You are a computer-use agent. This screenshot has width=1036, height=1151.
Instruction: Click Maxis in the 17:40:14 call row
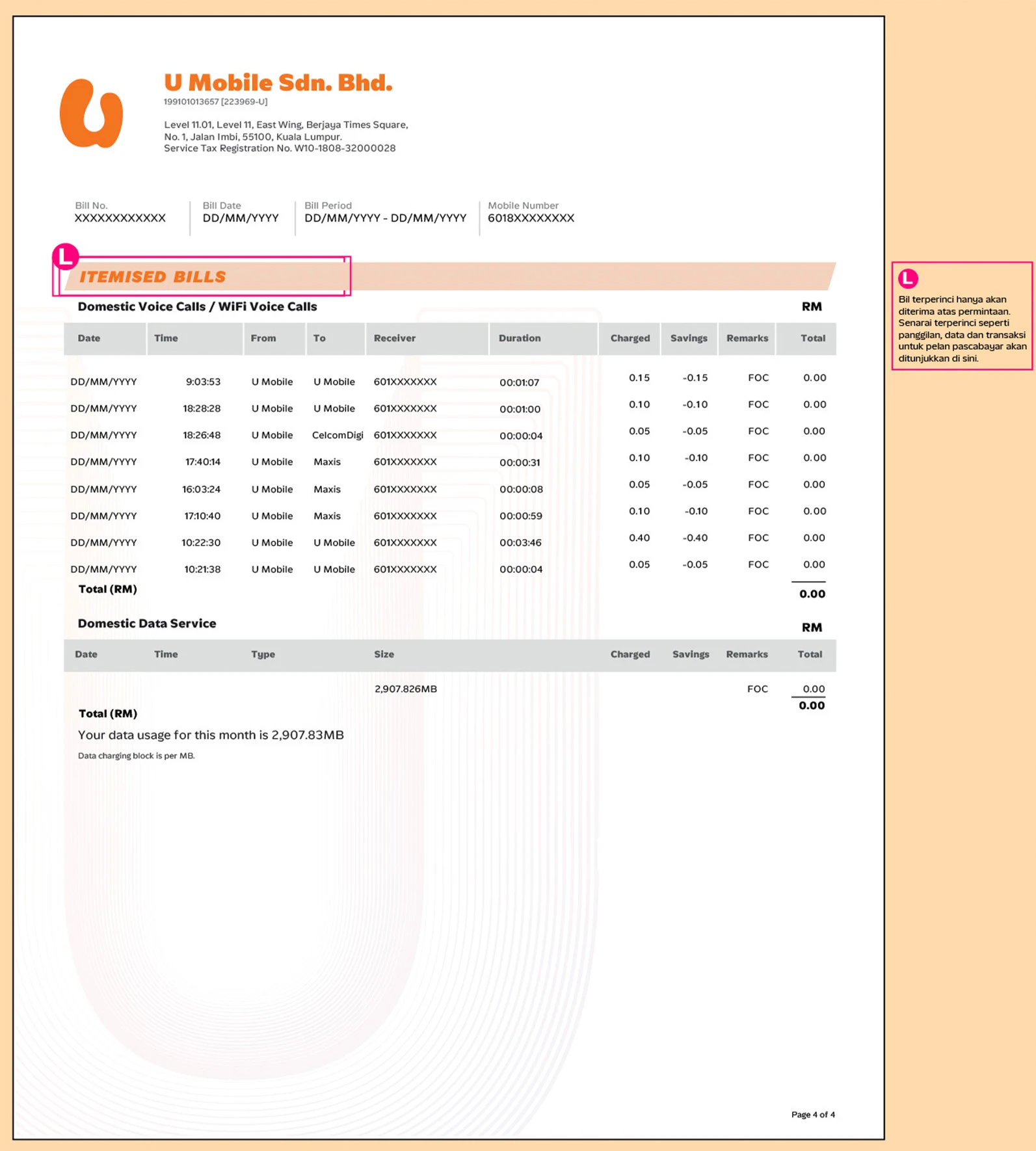point(327,462)
